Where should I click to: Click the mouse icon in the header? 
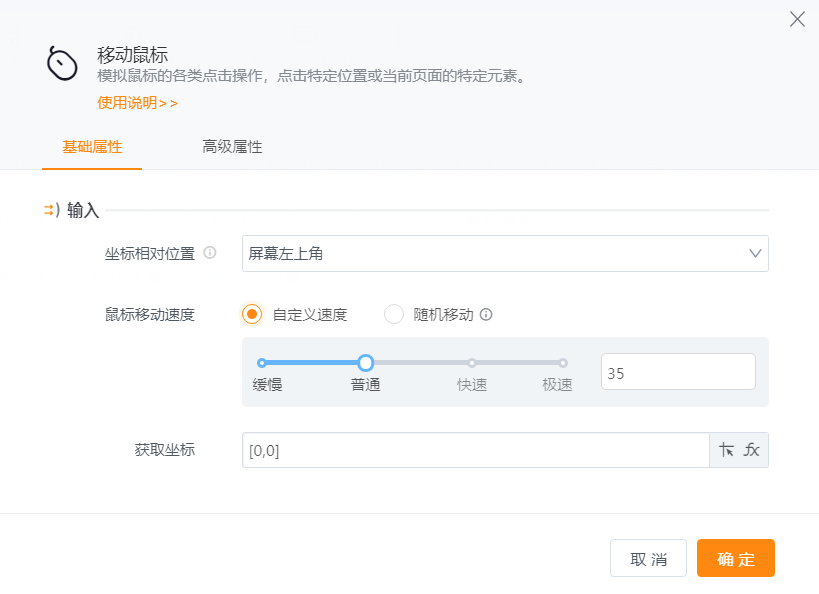pos(62,64)
